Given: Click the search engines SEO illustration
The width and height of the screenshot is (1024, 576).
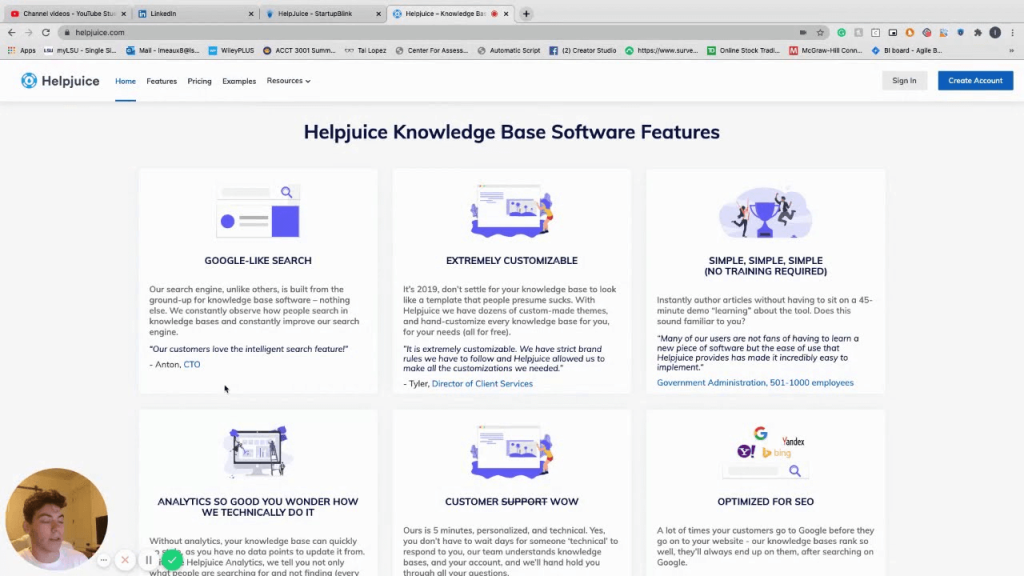Looking at the screenshot, I should click(765, 453).
